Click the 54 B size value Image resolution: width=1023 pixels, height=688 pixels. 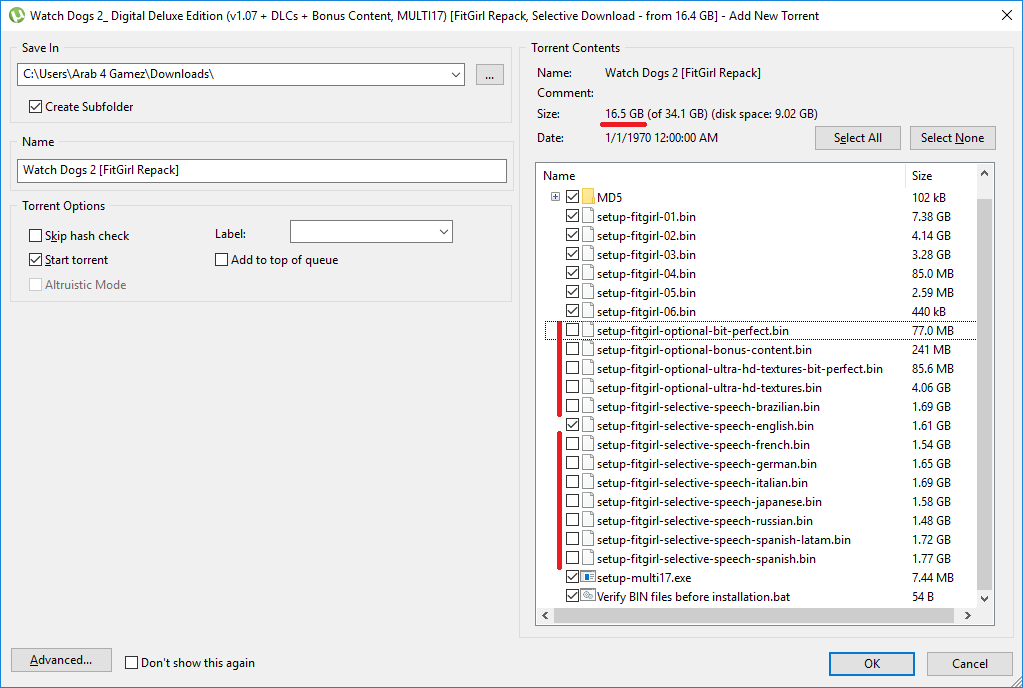tap(923, 596)
